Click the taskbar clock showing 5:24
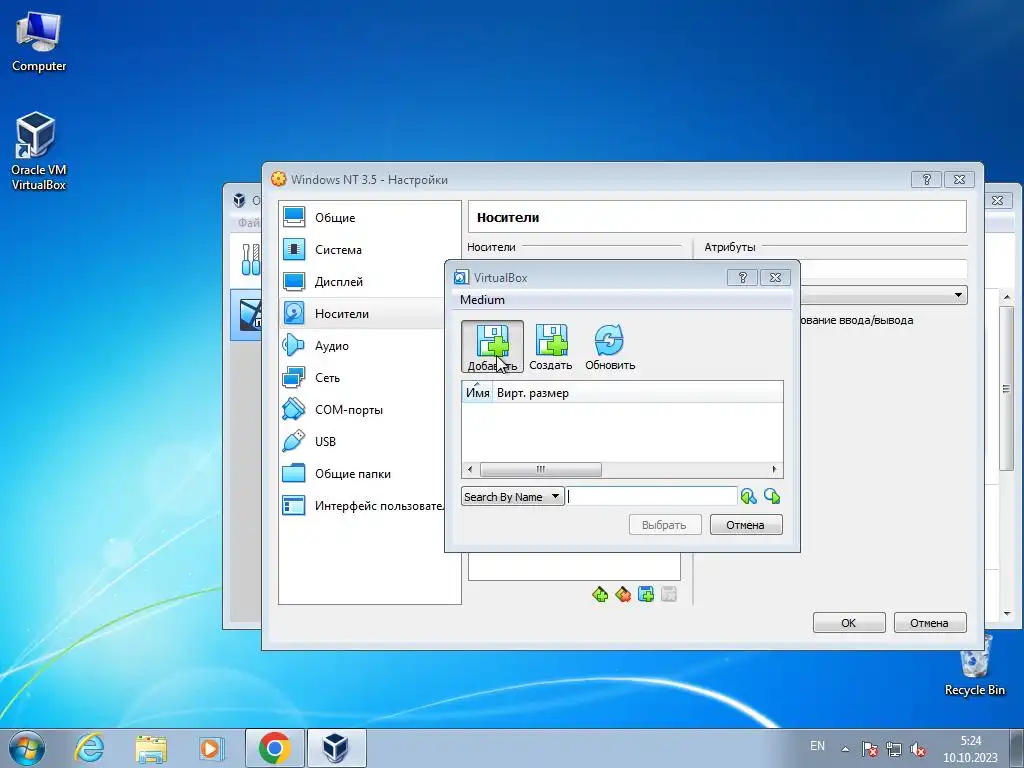1024x768 pixels. (970, 749)
